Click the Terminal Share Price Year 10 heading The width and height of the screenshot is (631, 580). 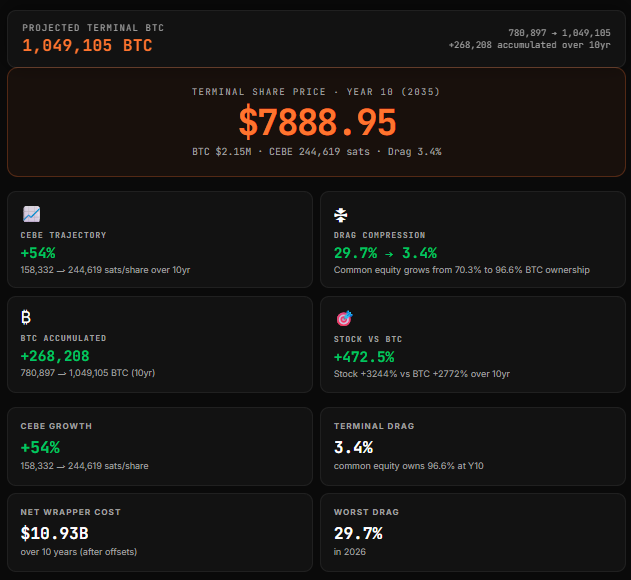[x=316, y=92]
